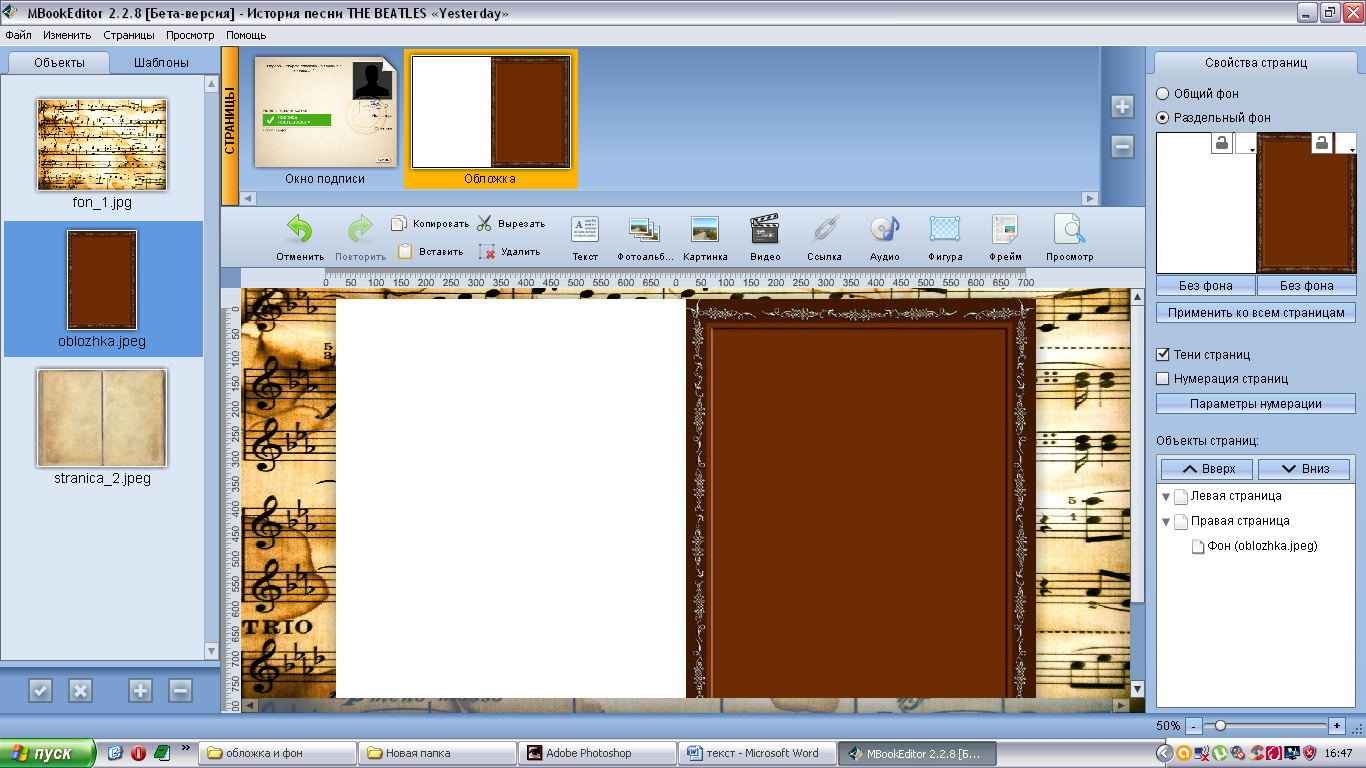
Task: Remove page with the minus button
Action: point(1122,147)
